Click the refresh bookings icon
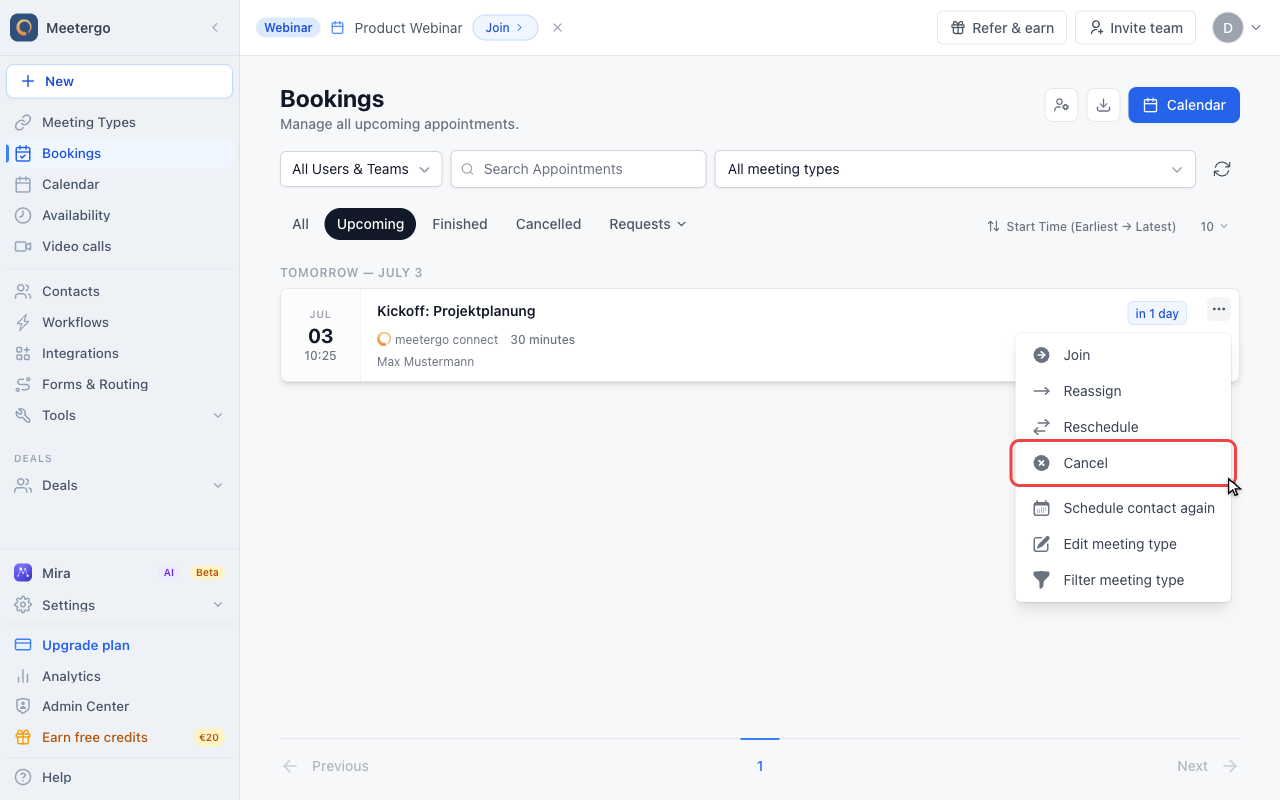 (1221, 169)
